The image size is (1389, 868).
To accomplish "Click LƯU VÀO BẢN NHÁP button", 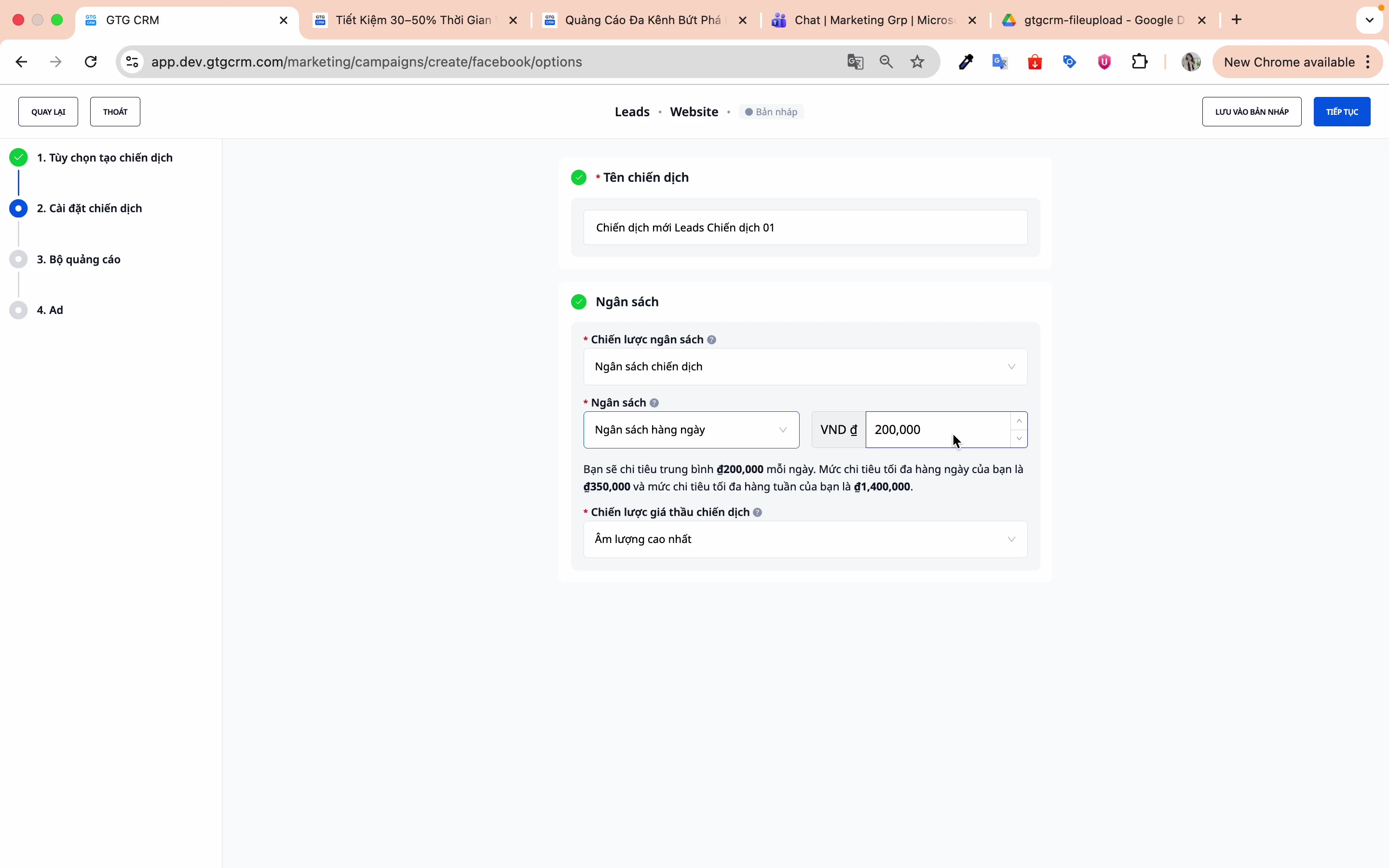I will coord(1251,112).
